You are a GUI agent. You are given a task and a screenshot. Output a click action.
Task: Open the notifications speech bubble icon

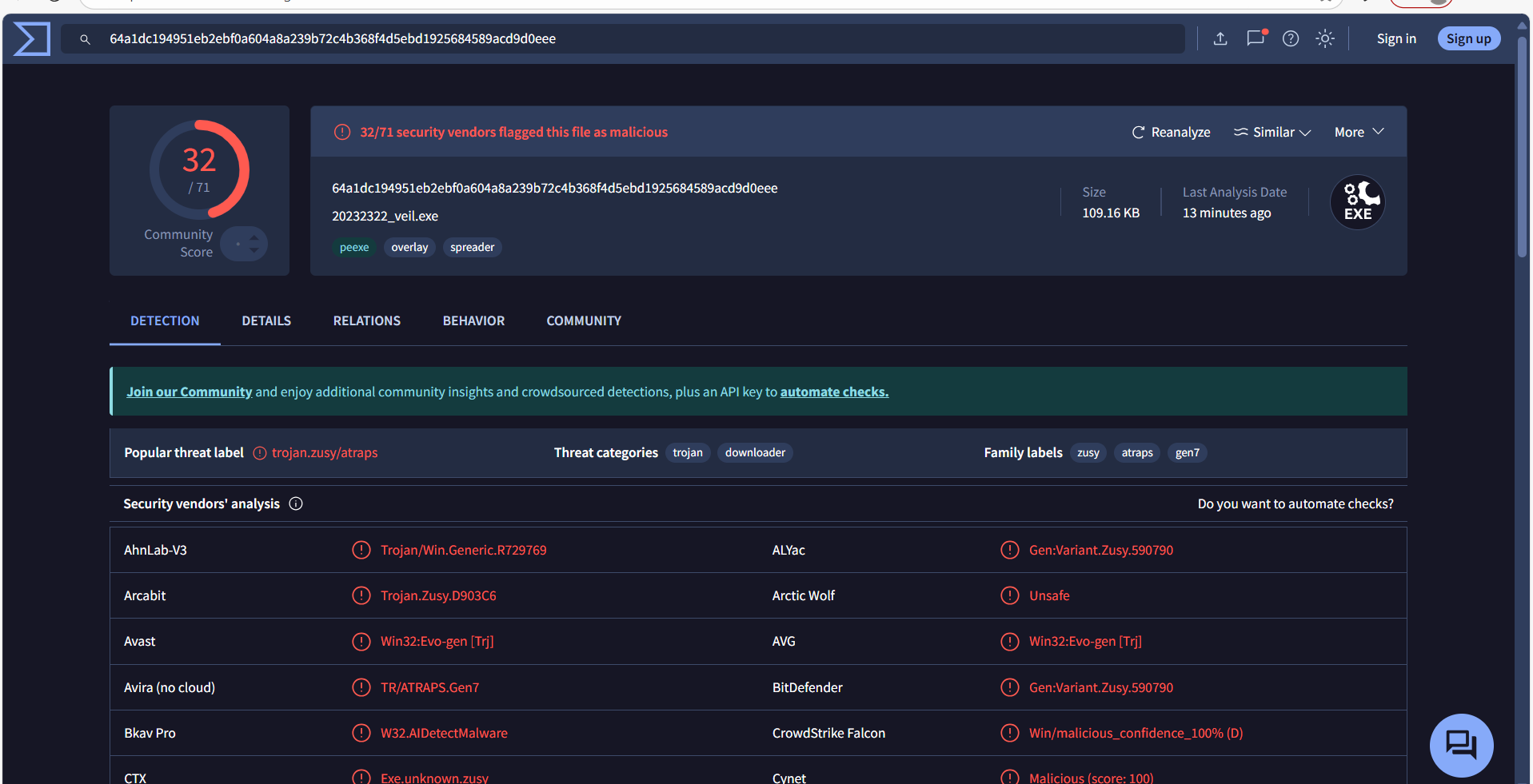pyautogui.click(x=1256, y=38)
